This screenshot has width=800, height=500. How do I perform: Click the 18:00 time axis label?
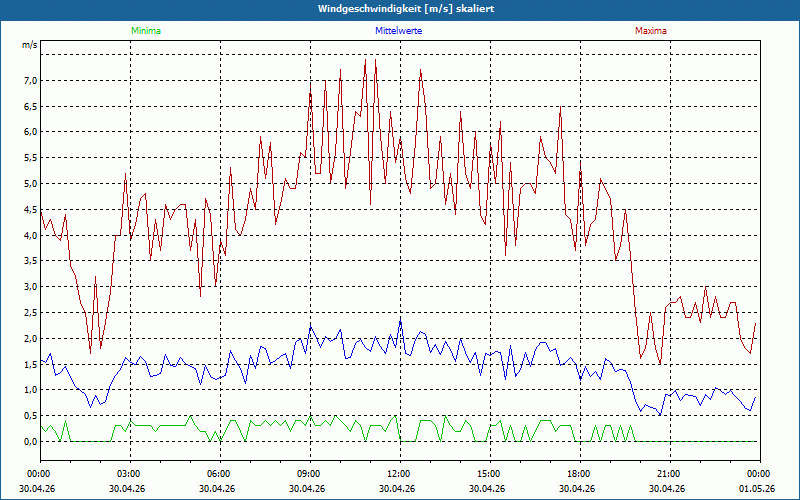[x=580, y=474]
